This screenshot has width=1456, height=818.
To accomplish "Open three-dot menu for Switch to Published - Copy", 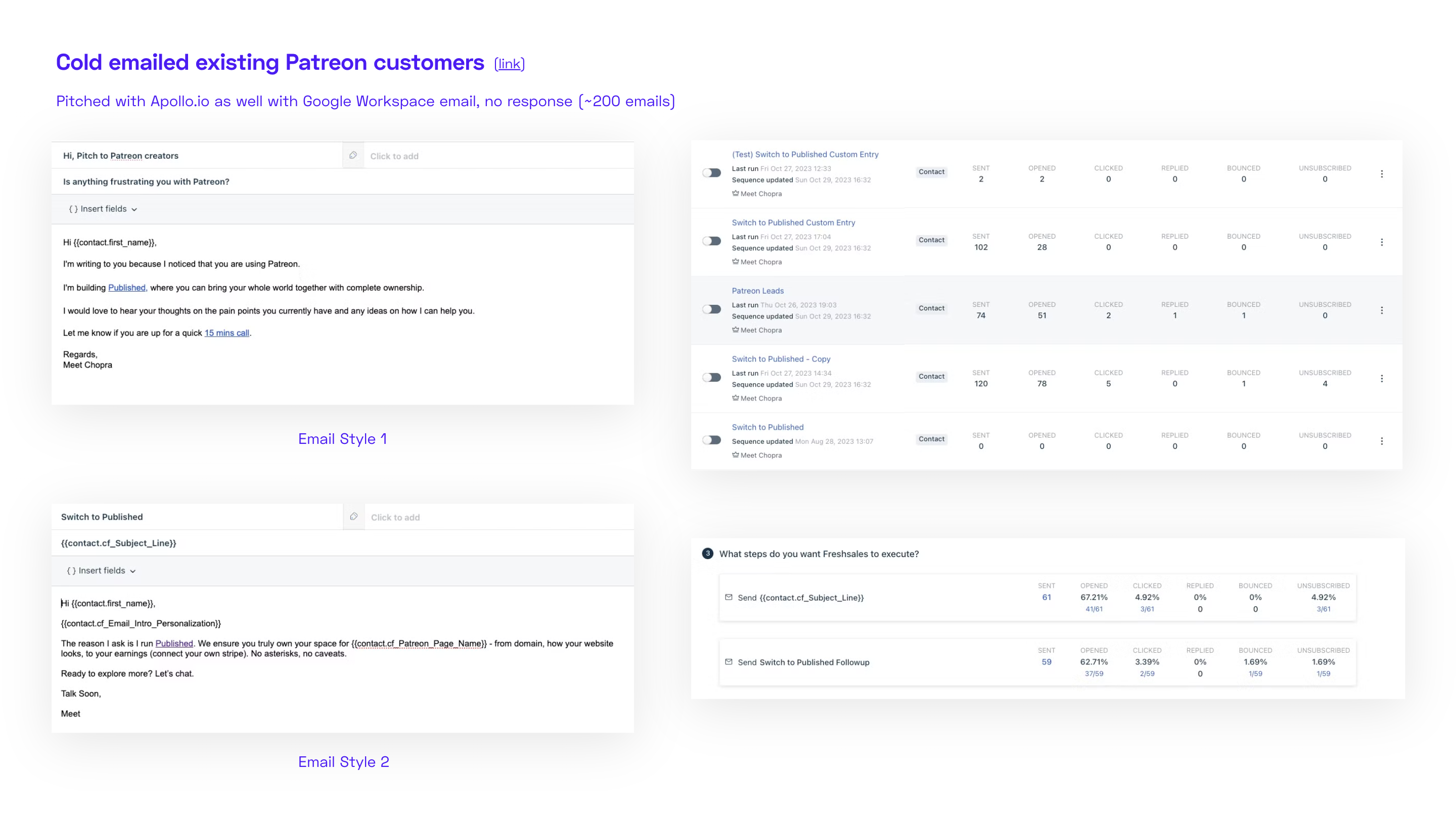I will [x=1381, y=379].
